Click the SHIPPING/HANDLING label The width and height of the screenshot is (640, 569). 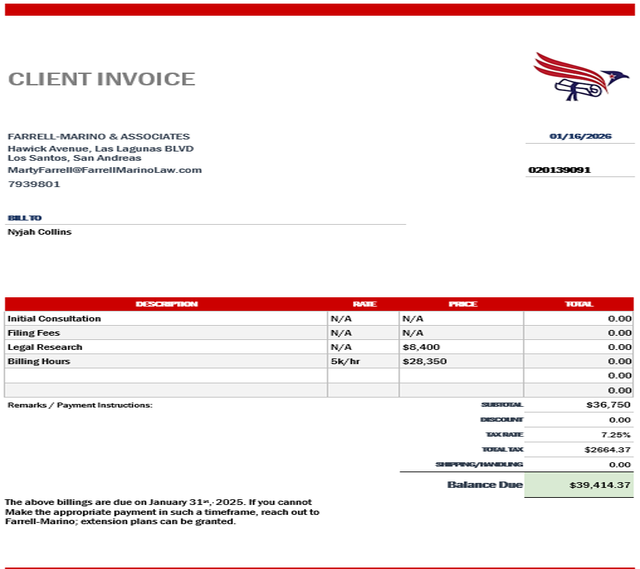coord(479,465)
